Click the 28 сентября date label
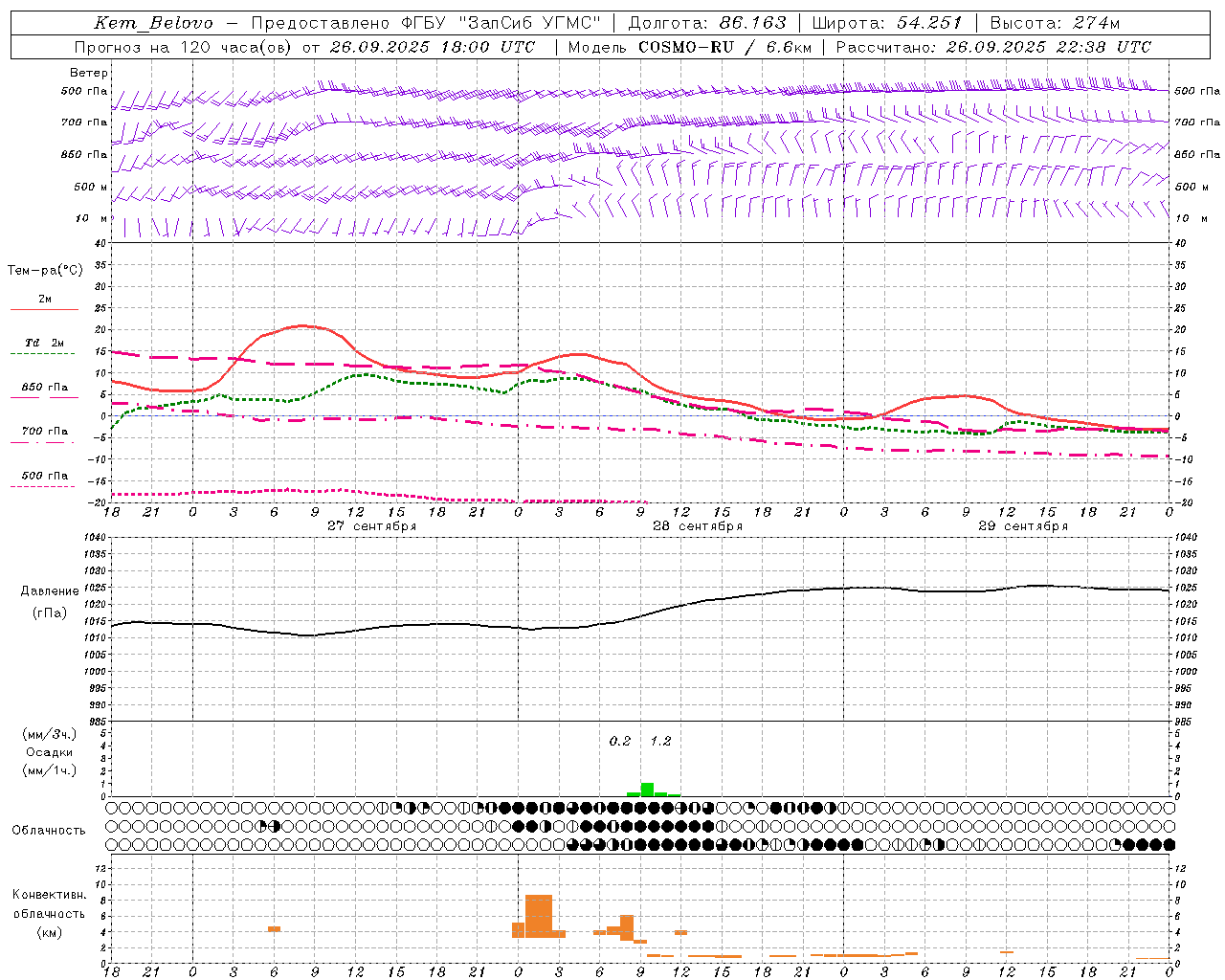 click(698, 526)
